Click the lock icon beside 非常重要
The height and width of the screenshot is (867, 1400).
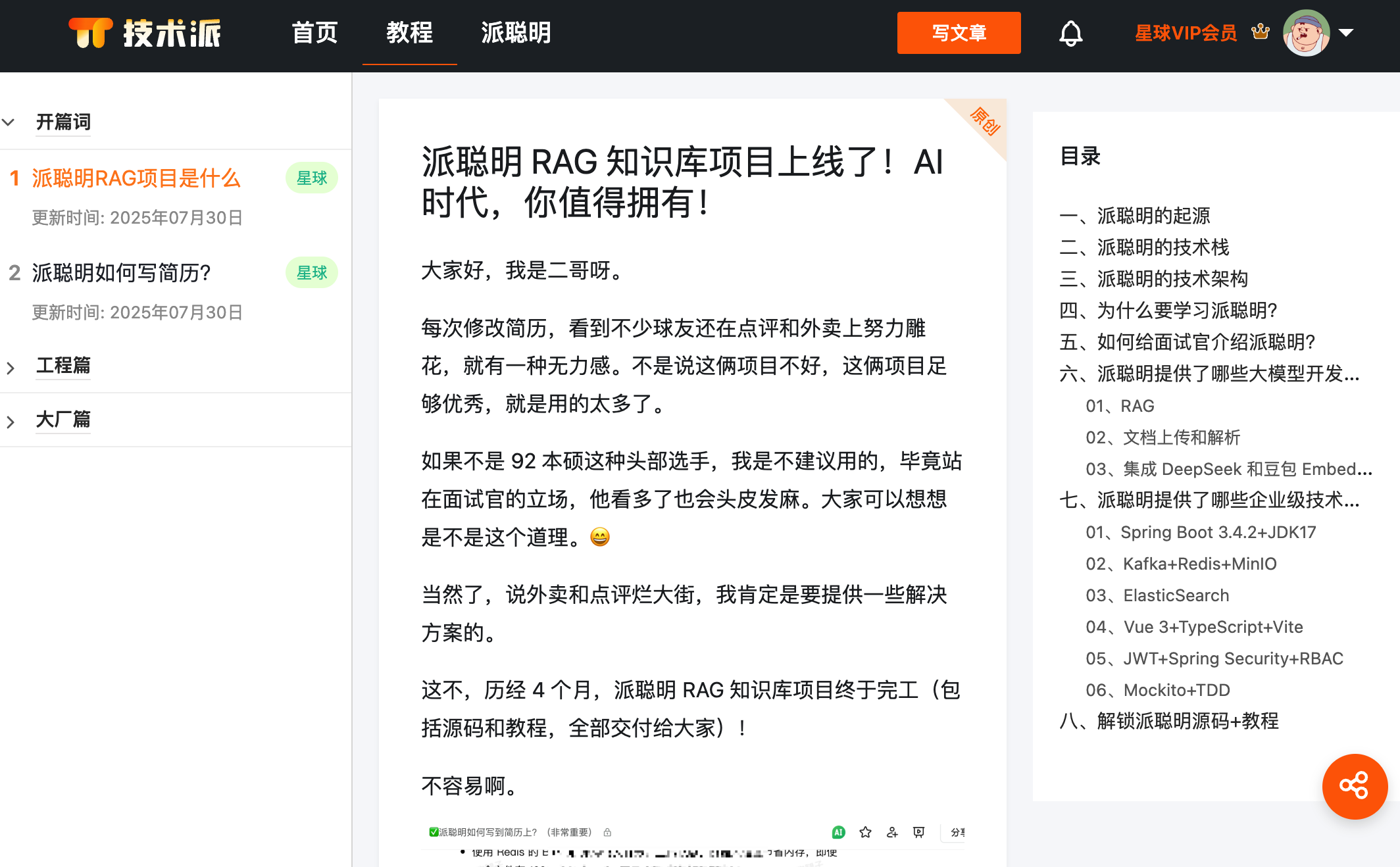tap(607, 832)
